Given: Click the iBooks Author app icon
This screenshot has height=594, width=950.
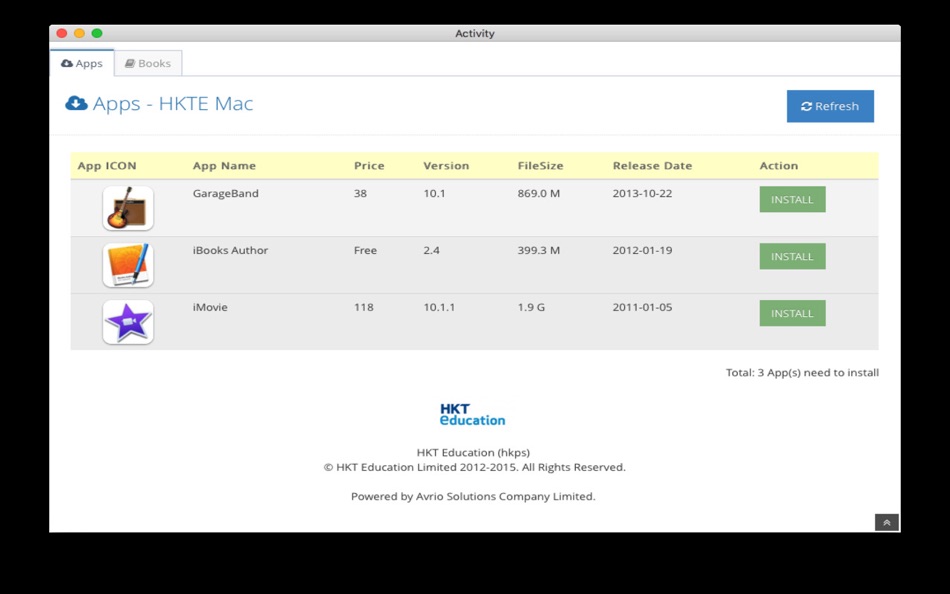Looking at the screenshot, I should pyautogui.click(x=127, y=265).
